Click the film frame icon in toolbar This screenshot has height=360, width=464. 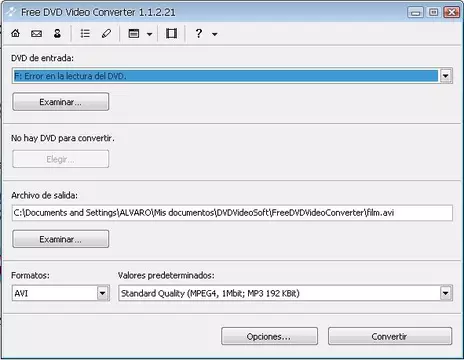[171, 33]
